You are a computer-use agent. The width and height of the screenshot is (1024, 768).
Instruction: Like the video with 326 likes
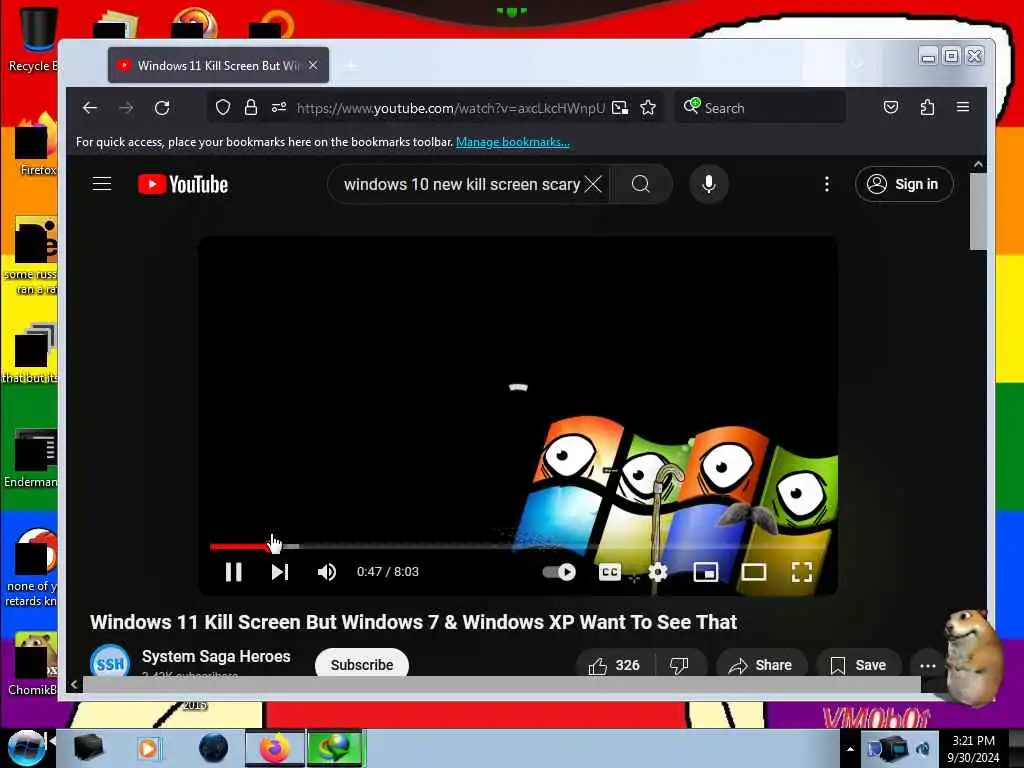pos(614,665)
